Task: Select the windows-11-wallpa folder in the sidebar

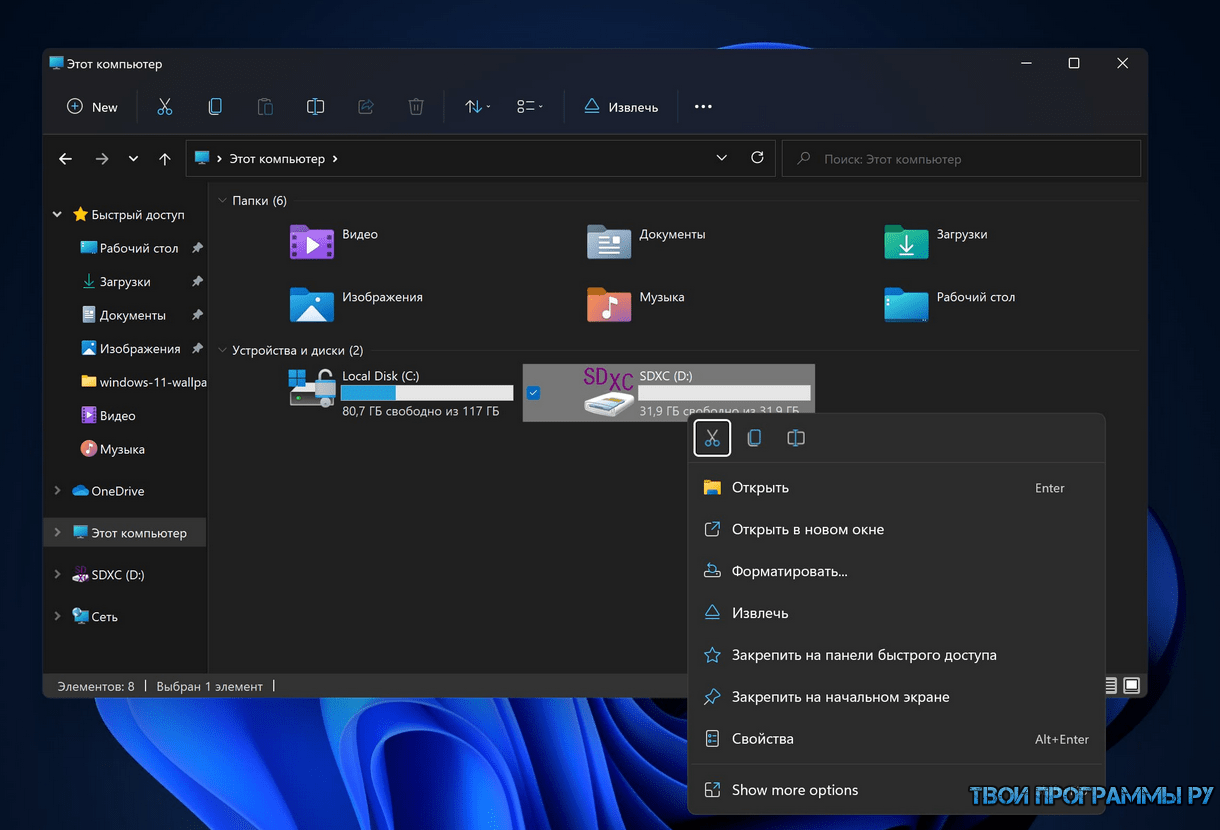Action: 143,382
